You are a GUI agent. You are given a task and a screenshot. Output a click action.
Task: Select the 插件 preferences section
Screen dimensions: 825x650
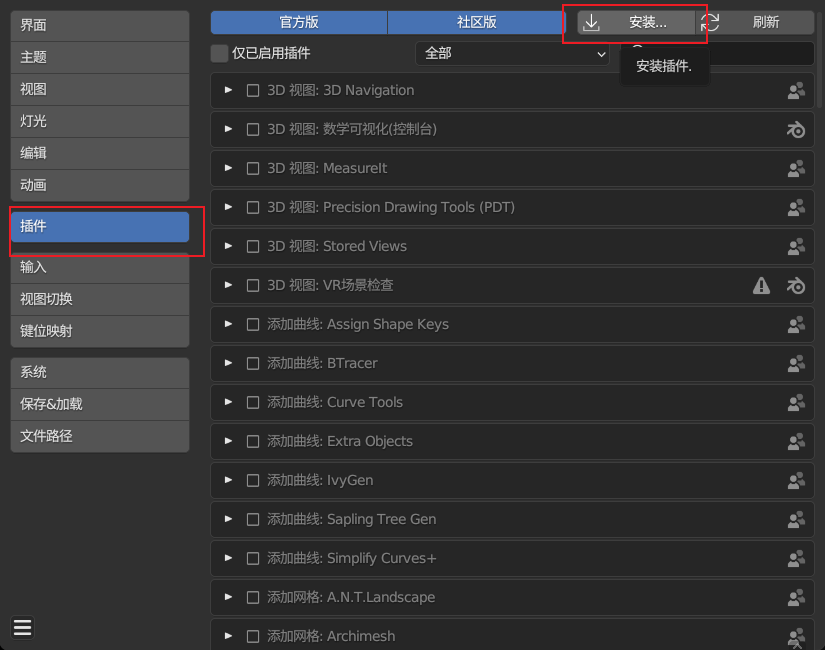click(x=100, y=227)
